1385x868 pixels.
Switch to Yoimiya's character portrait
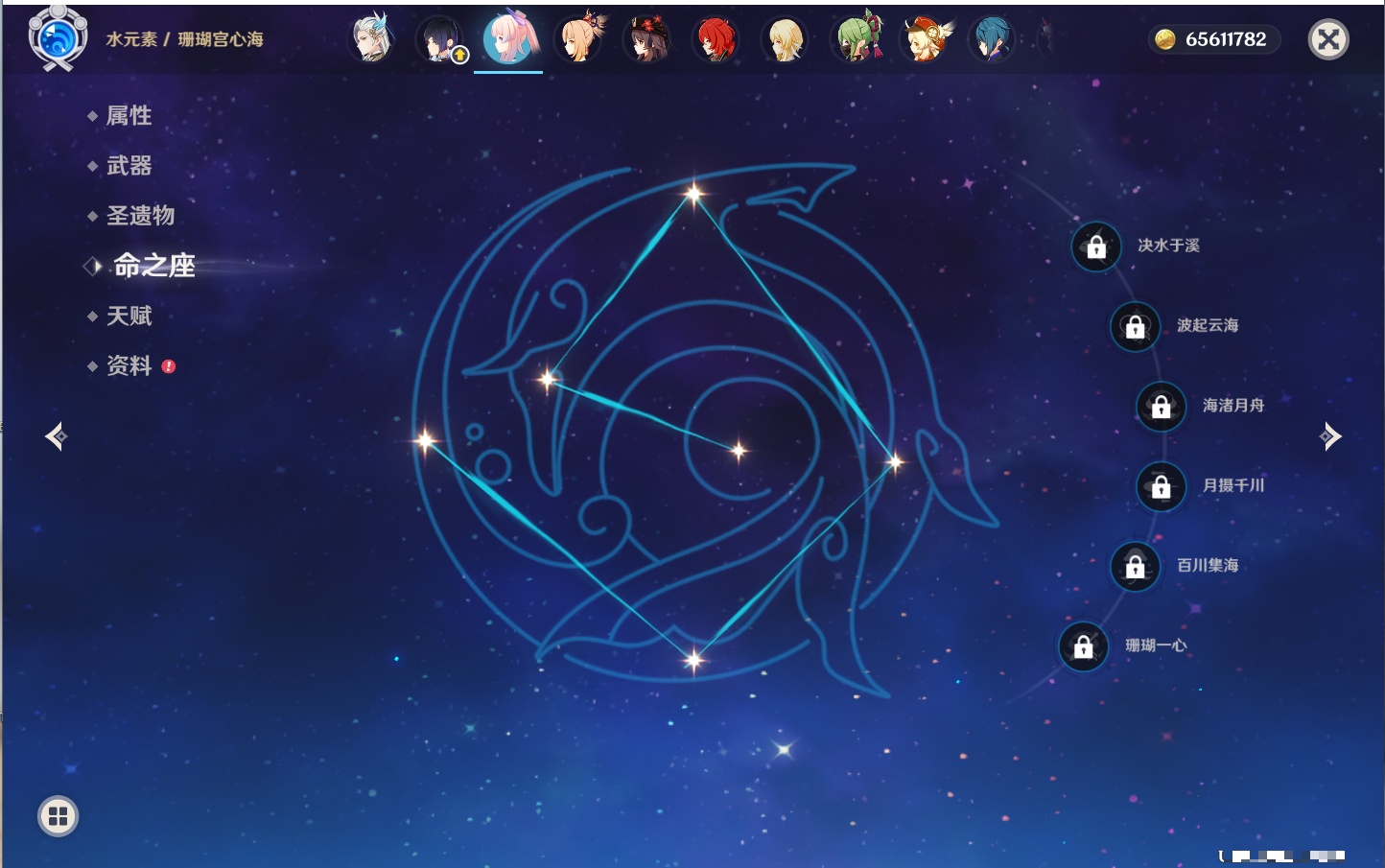(x=579, y=39)
